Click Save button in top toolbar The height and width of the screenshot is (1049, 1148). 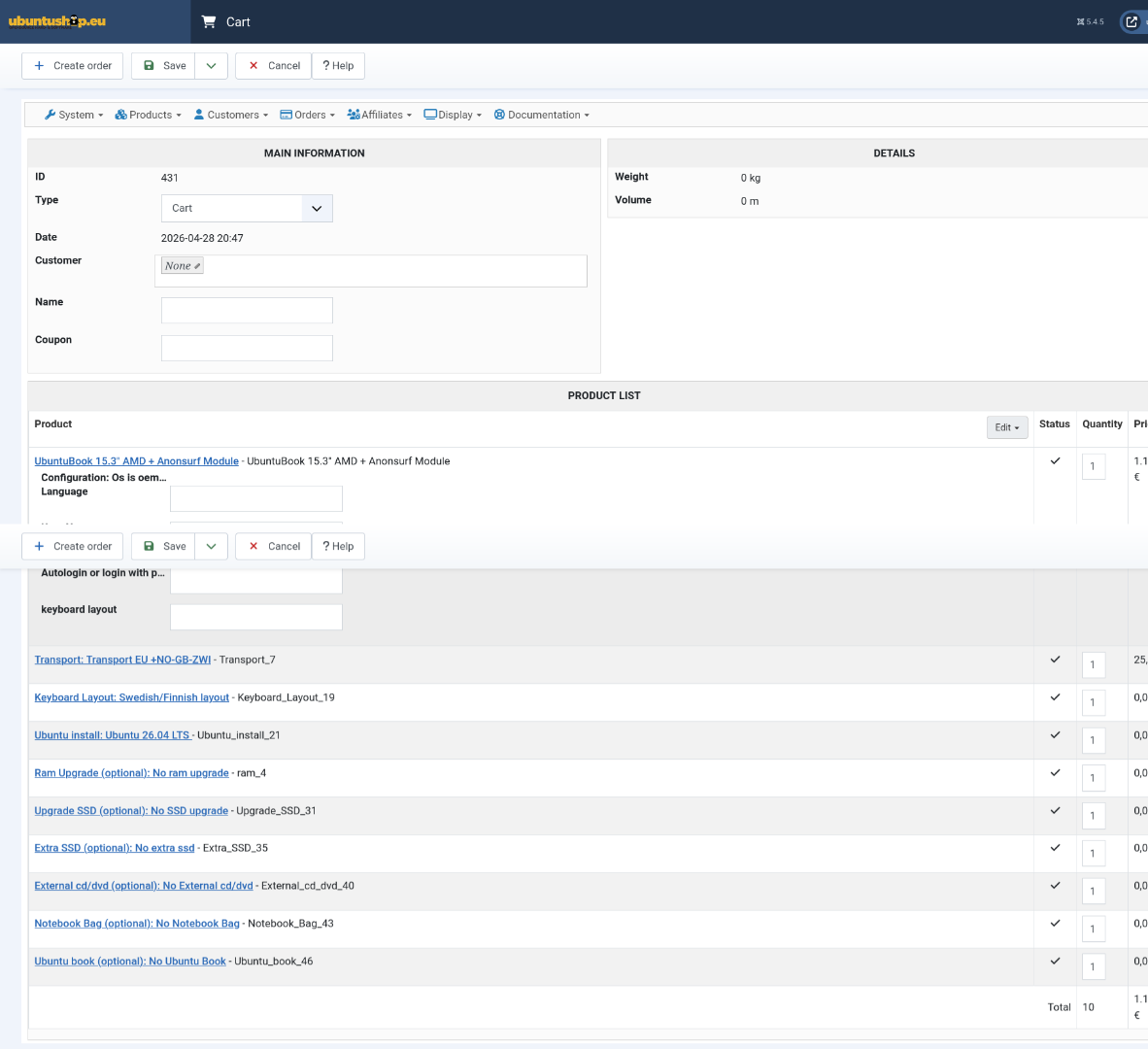(163, 66)
